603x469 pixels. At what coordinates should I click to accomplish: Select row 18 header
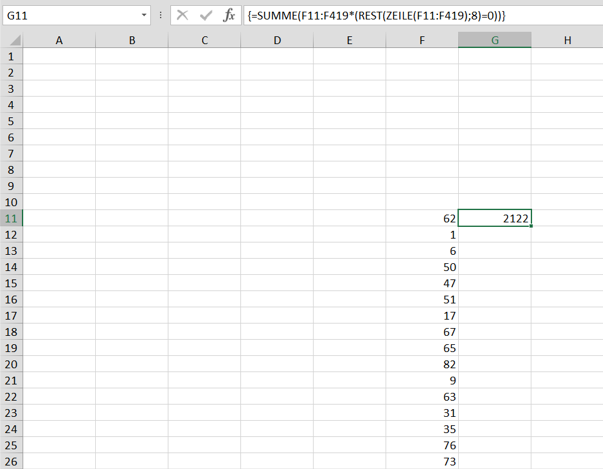tap(11, 331)
